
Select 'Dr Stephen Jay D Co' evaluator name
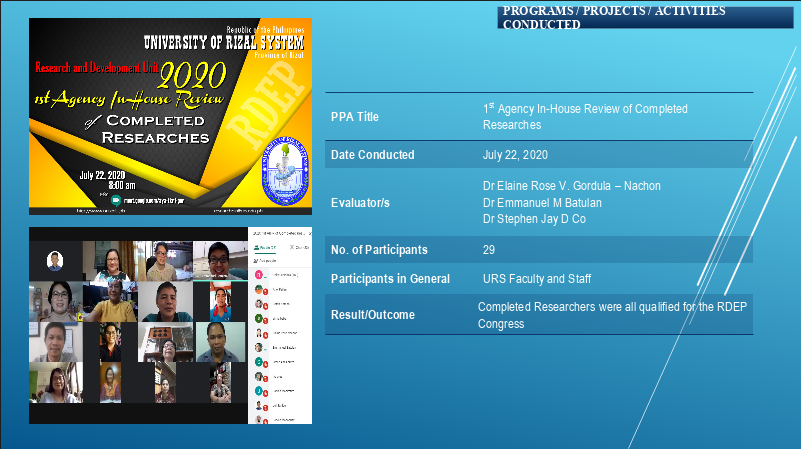(x=534, y=219)
